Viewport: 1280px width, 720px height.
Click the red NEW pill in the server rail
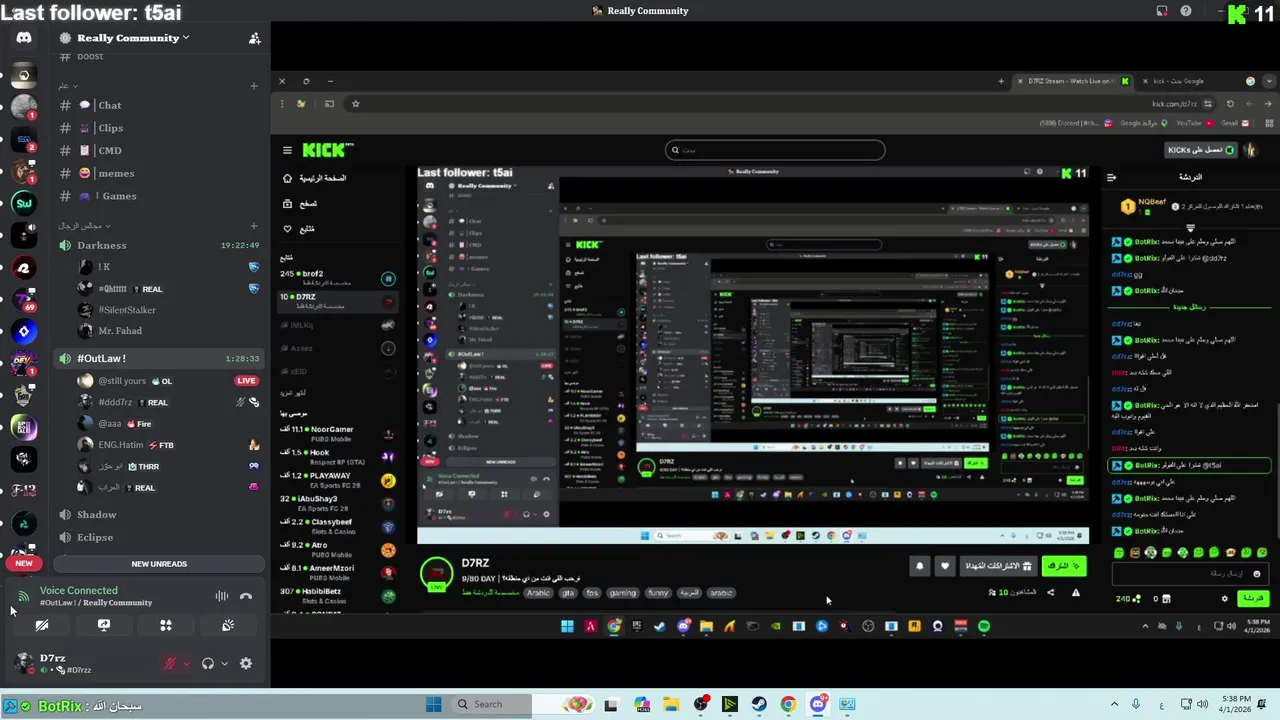(x=24, y=563)
